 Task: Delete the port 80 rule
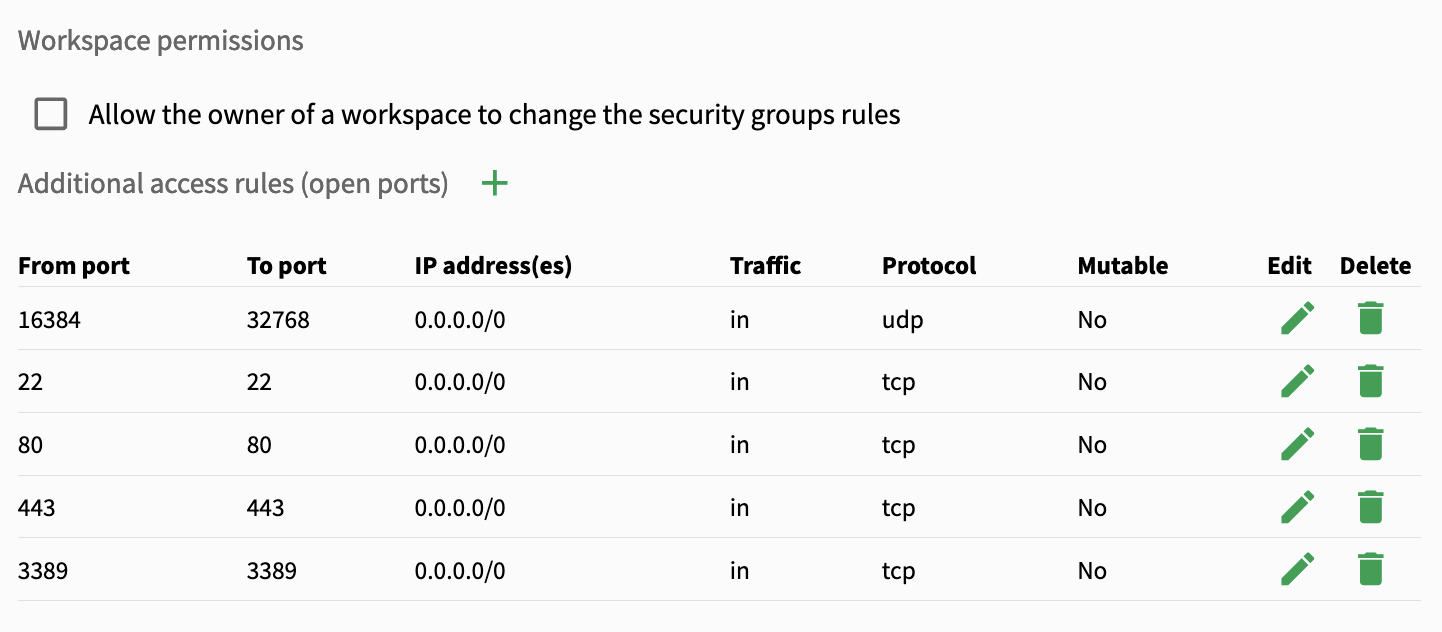tap(1370, 445)
